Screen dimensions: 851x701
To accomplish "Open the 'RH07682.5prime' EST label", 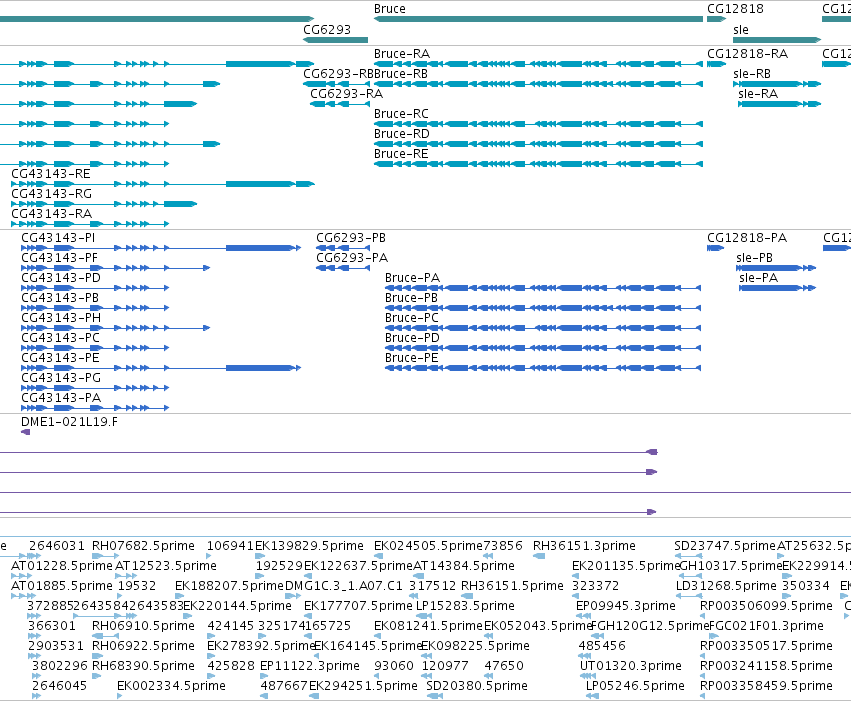I will [x=143, y=545].
